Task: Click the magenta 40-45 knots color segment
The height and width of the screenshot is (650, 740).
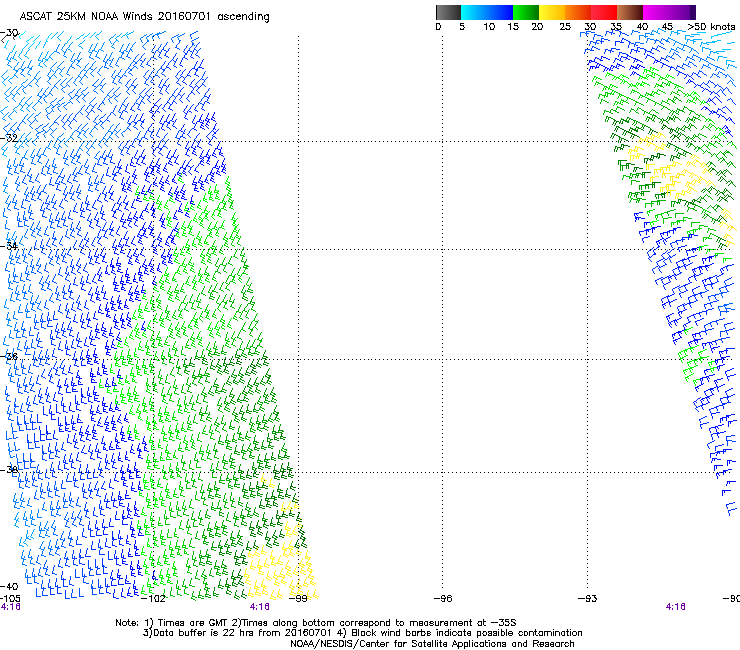Action: tap(656, 12)
